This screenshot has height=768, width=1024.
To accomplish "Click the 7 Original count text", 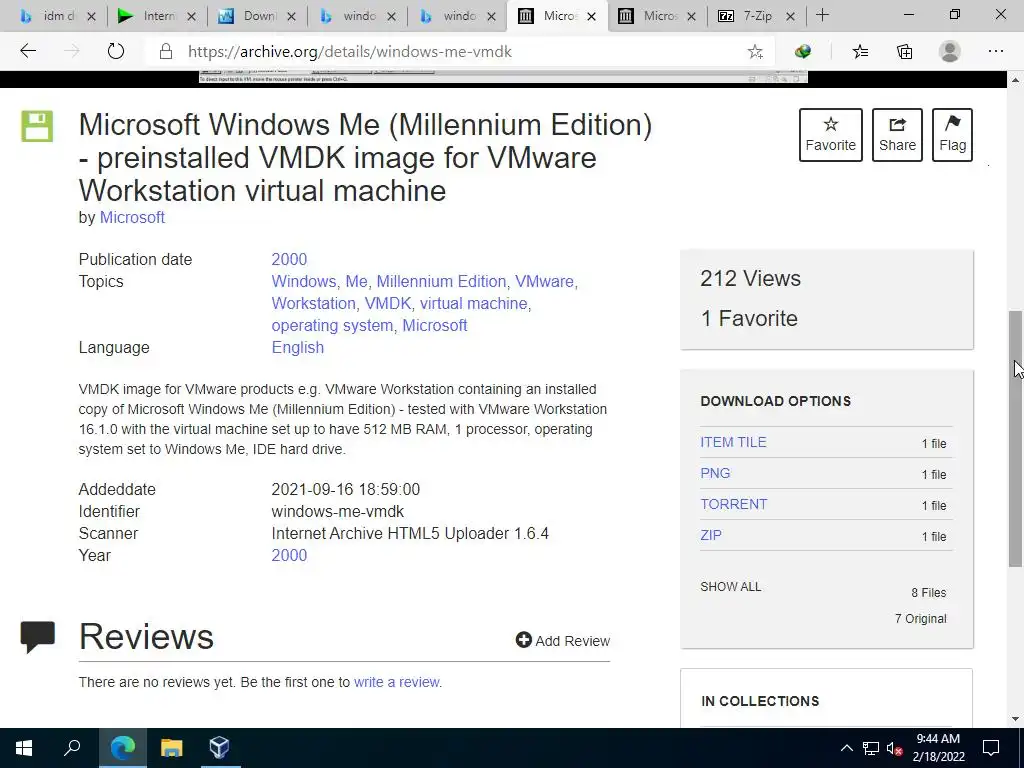I will pyautogui.click(x=920, y=618).
